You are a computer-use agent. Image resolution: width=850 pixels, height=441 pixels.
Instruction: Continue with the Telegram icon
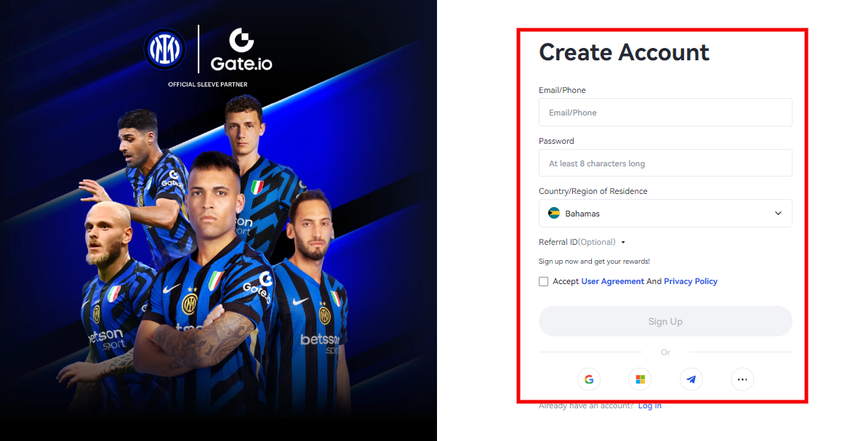[691, 379]
